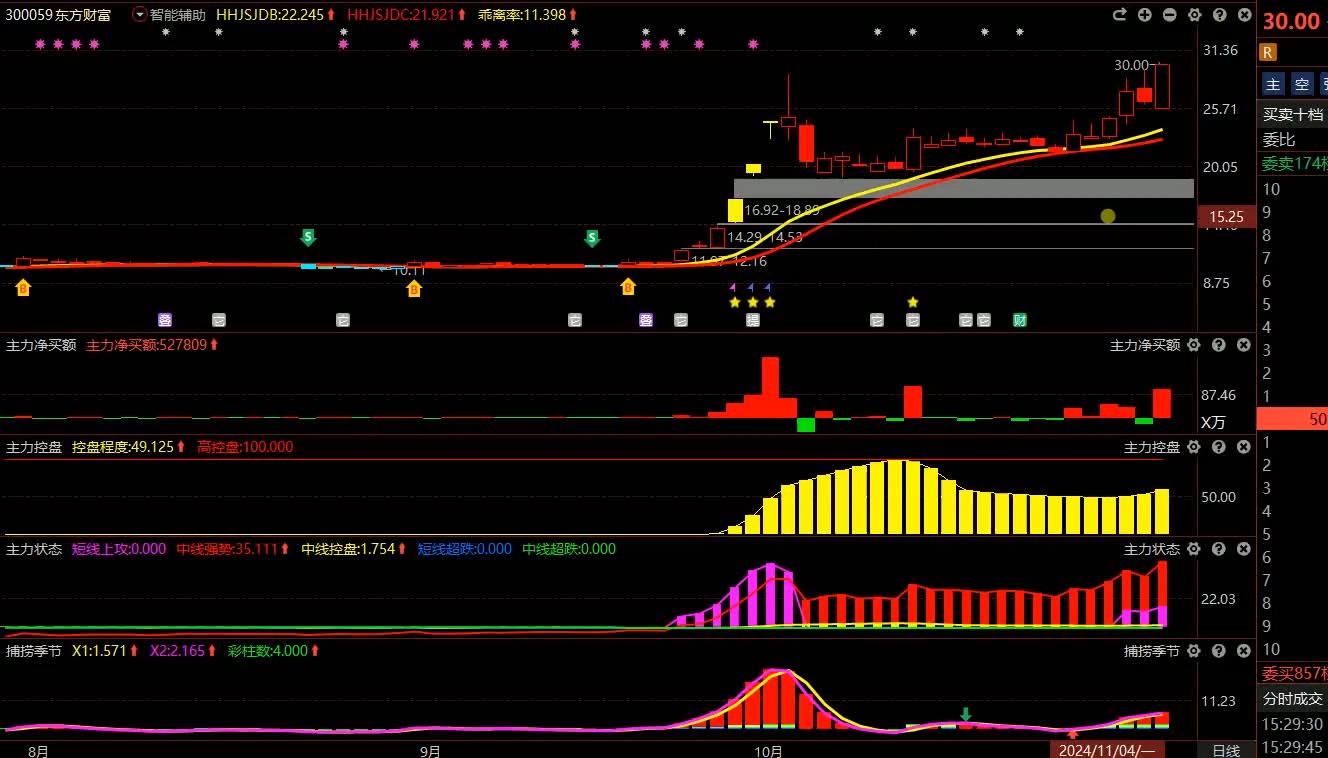This screenshot has width=1328, height=758.
Task: Click the 短线超跌:0.000 value
Action: [464, 549]
